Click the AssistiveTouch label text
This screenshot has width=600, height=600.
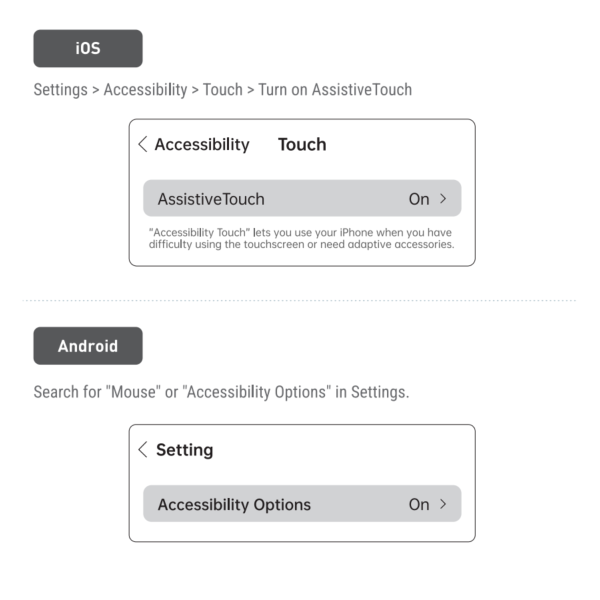[211, 199]
